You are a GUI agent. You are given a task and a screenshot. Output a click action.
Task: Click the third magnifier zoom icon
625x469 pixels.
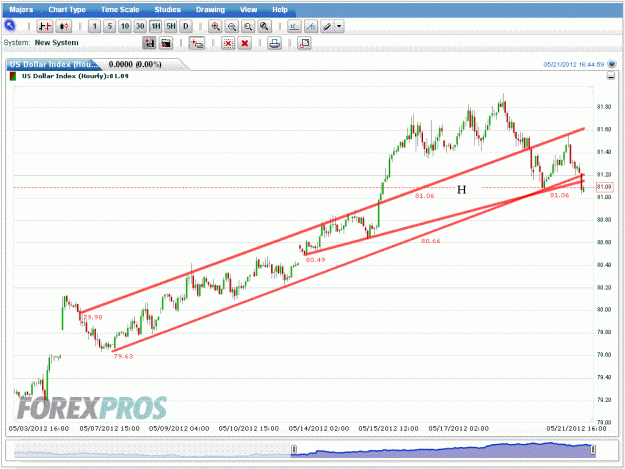point(248,27)
